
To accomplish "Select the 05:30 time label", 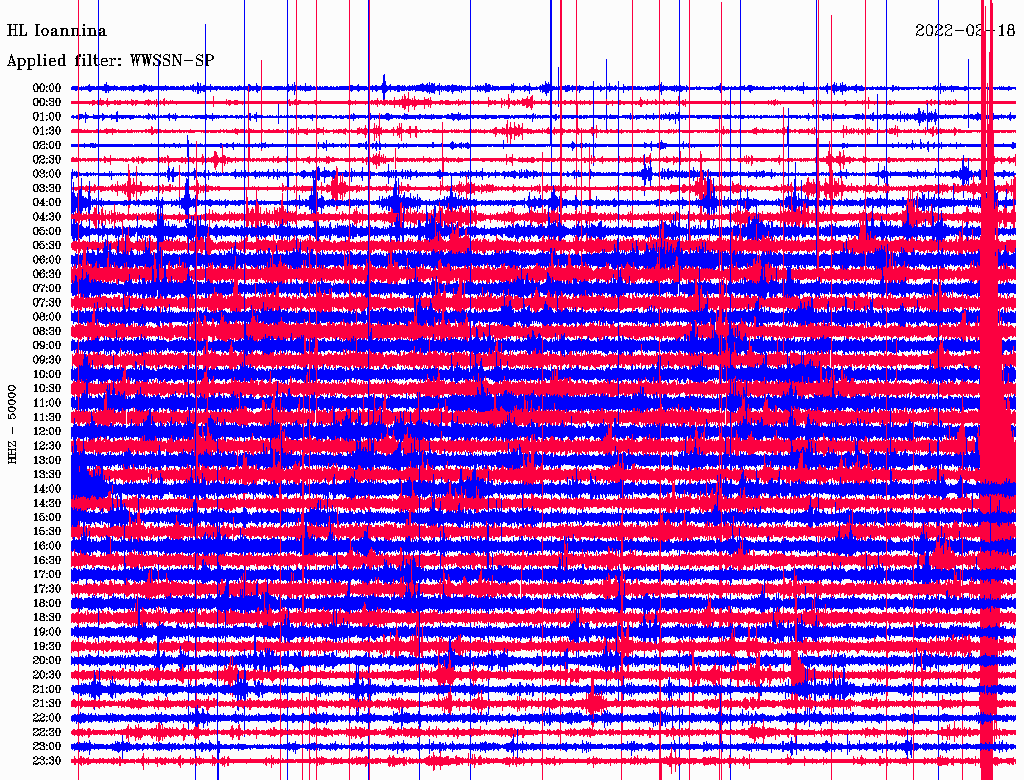I will click(x=47, y=245).
